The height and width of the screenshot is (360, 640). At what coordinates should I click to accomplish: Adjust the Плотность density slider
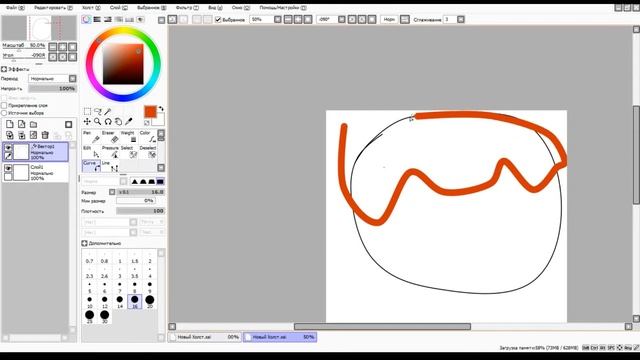click(140, 211)
